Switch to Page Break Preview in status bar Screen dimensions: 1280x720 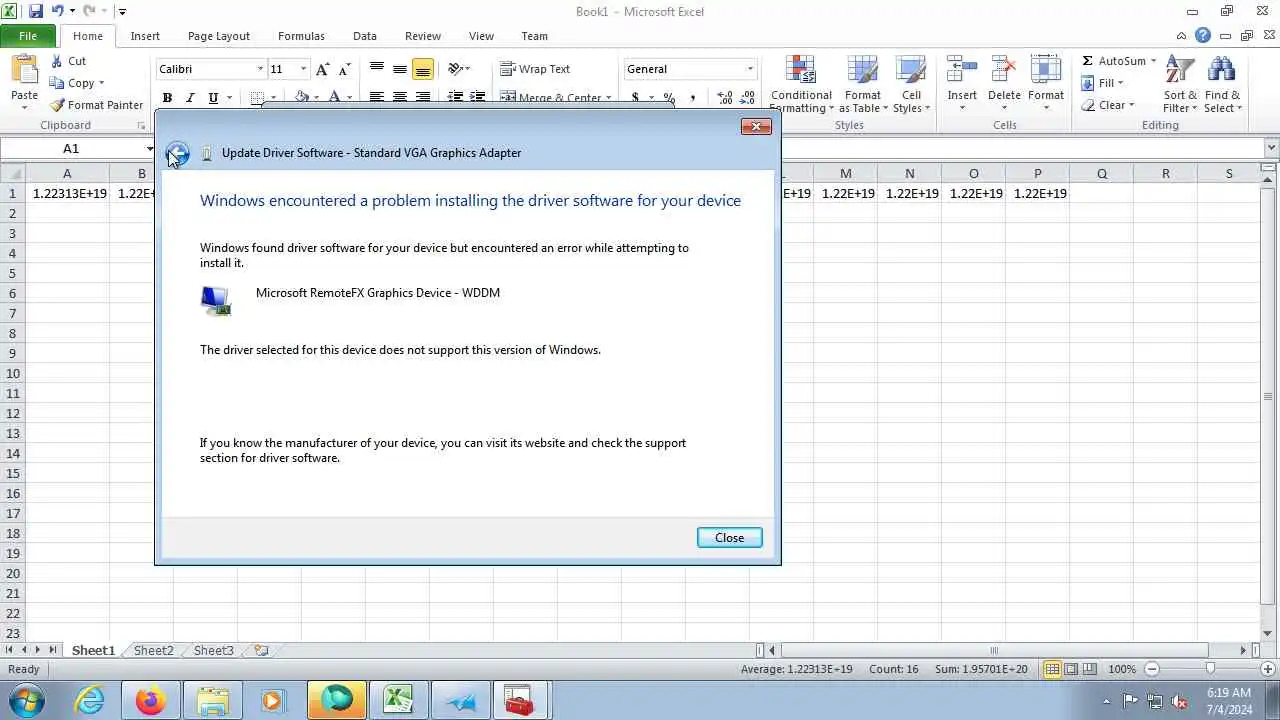pos(1090,669)
